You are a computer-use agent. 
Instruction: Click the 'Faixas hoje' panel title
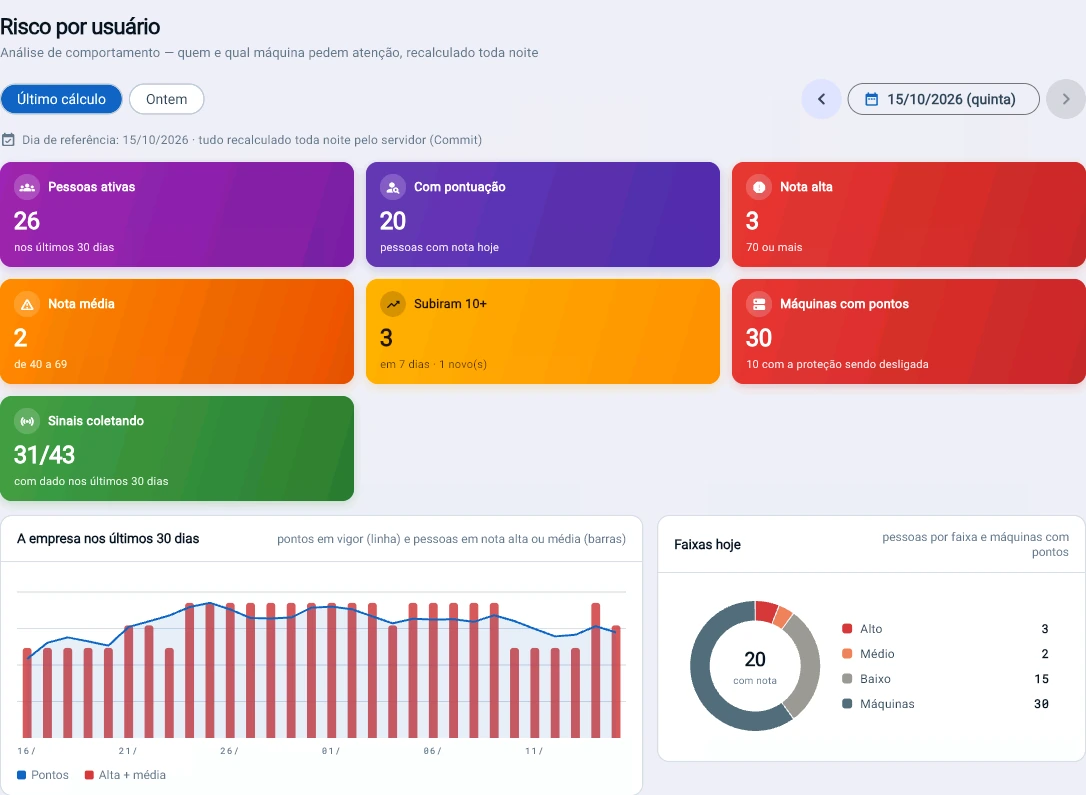point(707,544)
